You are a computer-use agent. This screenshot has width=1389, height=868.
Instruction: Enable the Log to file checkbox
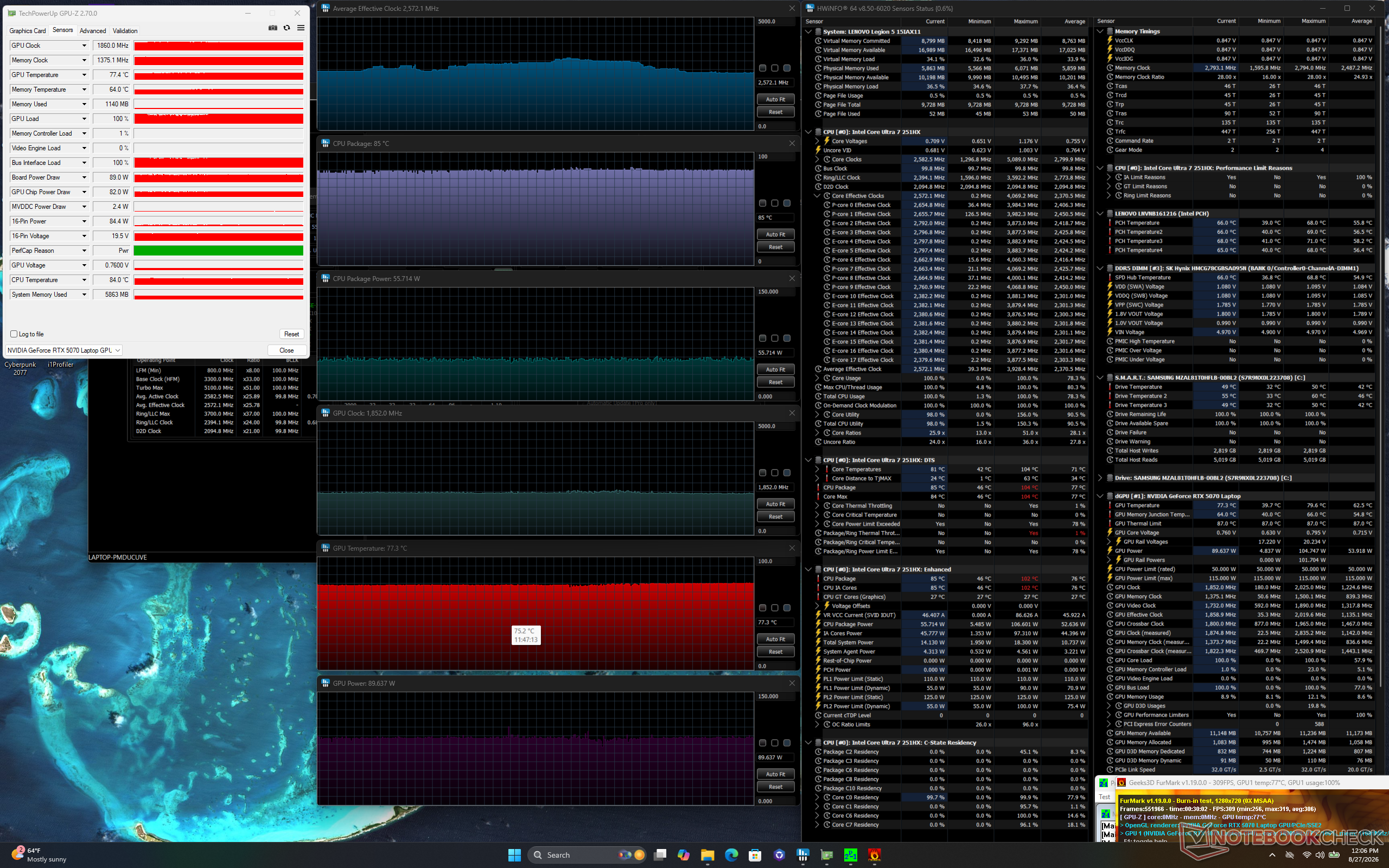(x=14, y=334)
